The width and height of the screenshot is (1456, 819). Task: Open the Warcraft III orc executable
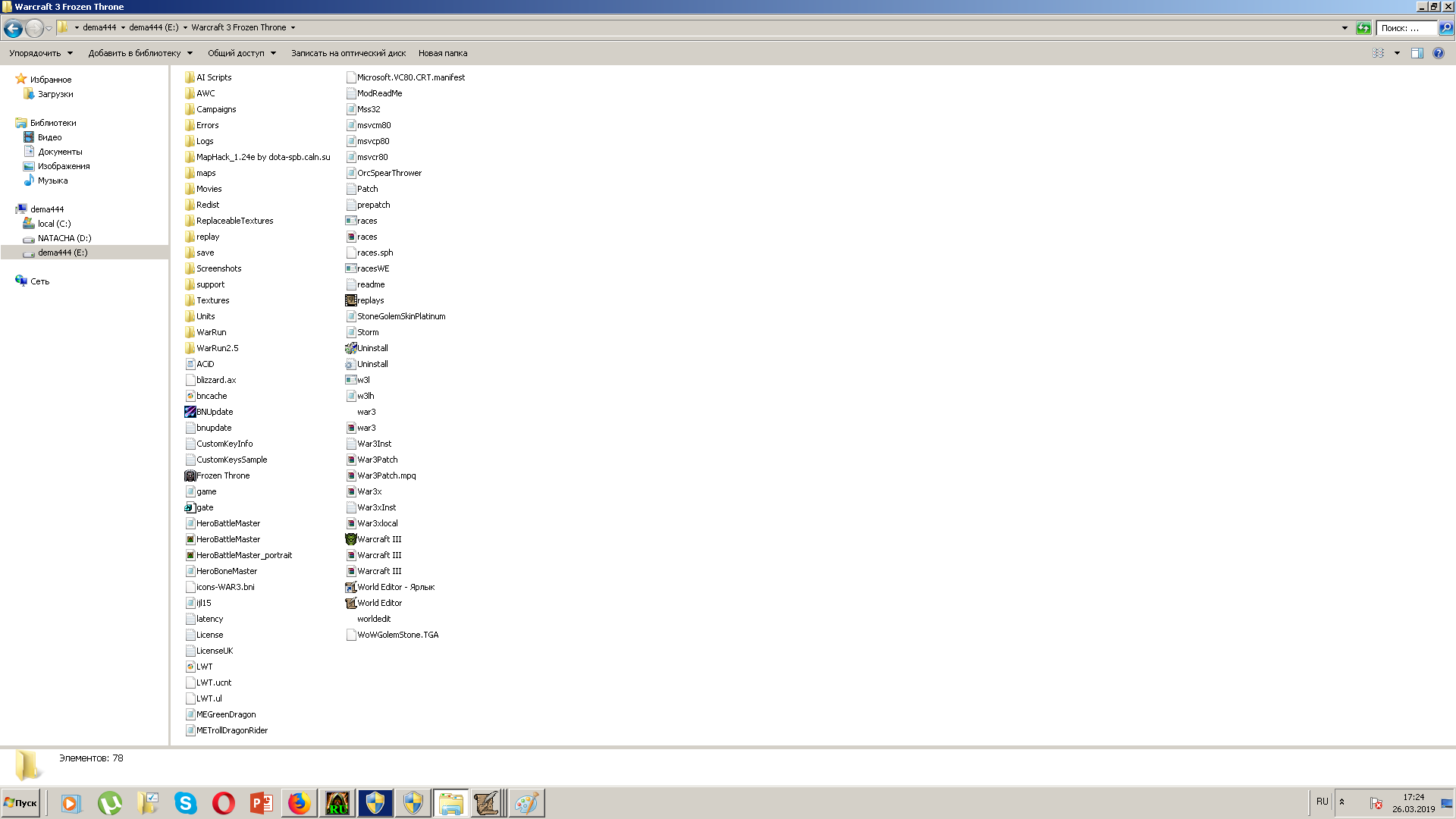pyautogui.click(x=378, y=539)
